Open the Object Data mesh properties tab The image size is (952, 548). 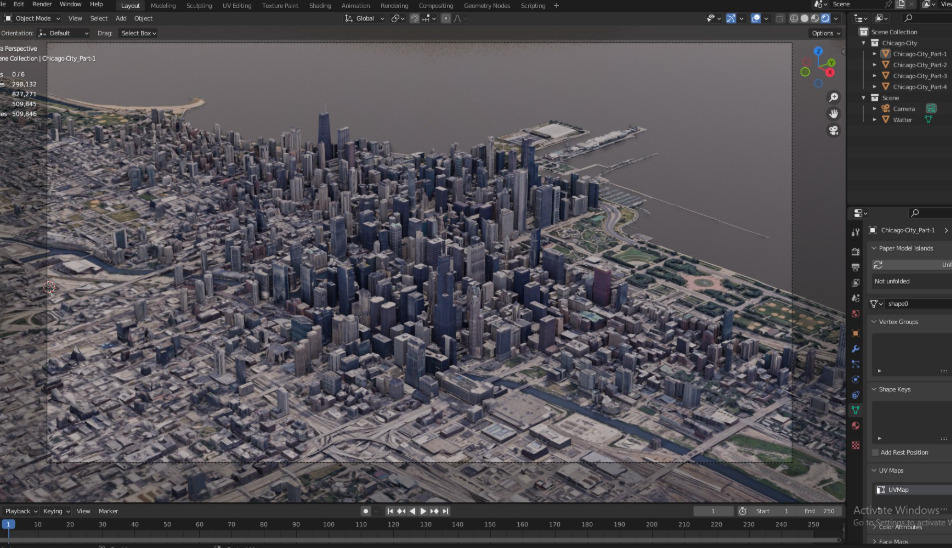click(x=855, y=410)
